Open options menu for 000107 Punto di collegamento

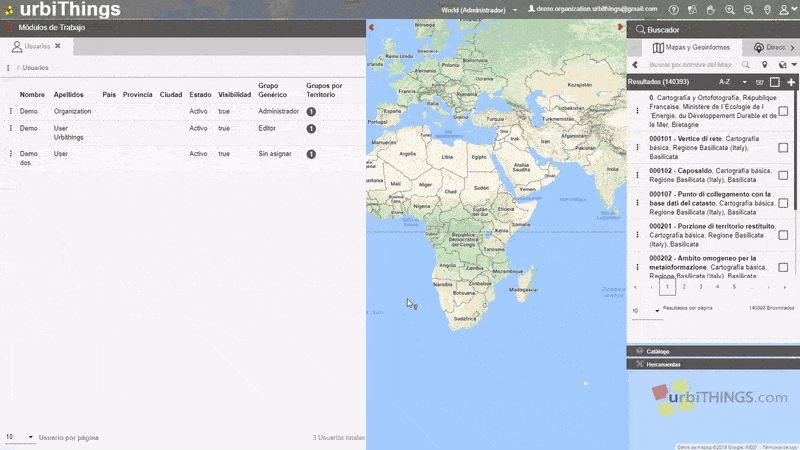637,203
